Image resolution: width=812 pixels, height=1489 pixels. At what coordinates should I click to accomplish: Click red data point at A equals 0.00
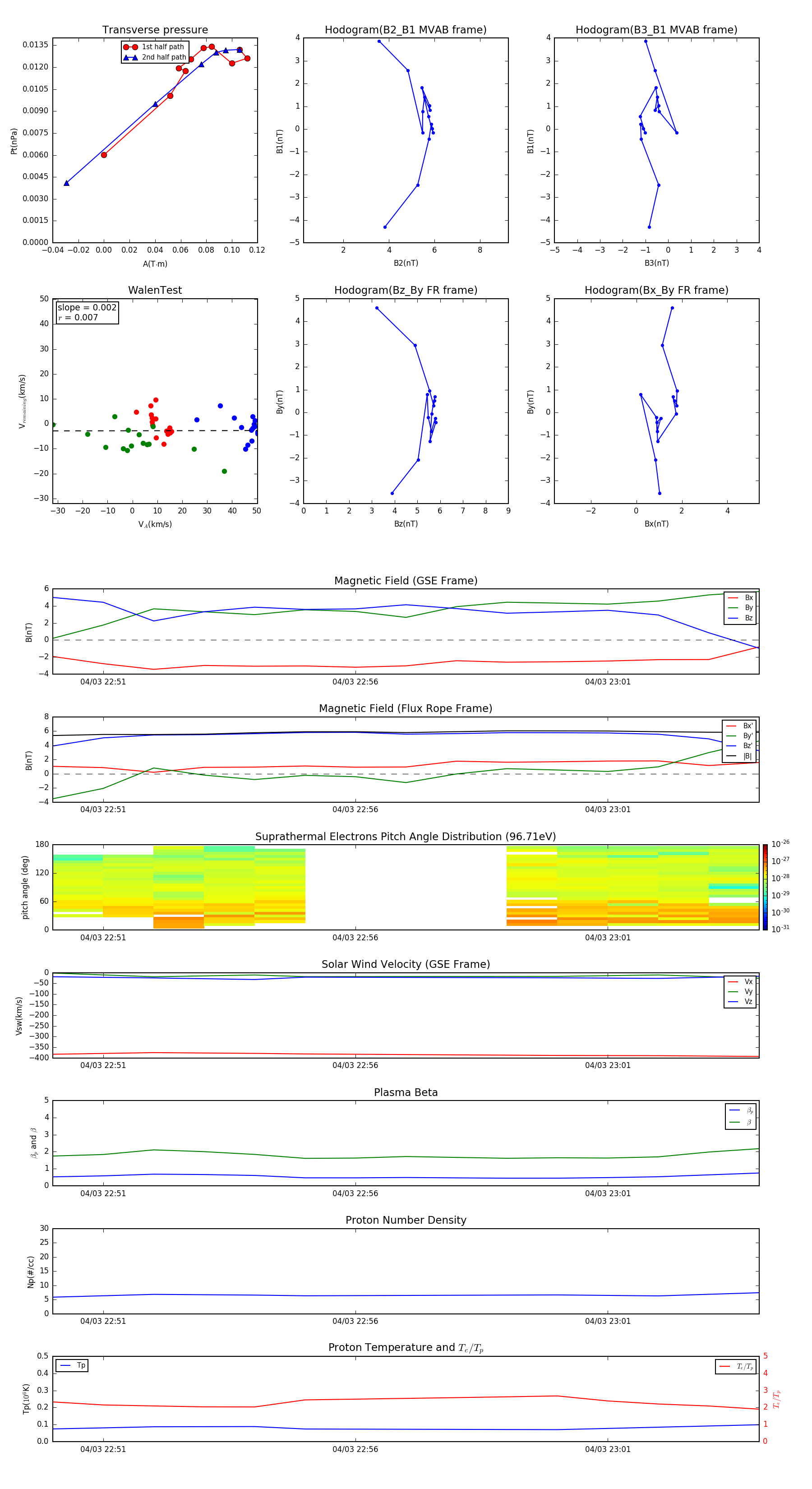pyautogui.click(x=104, y=155)
